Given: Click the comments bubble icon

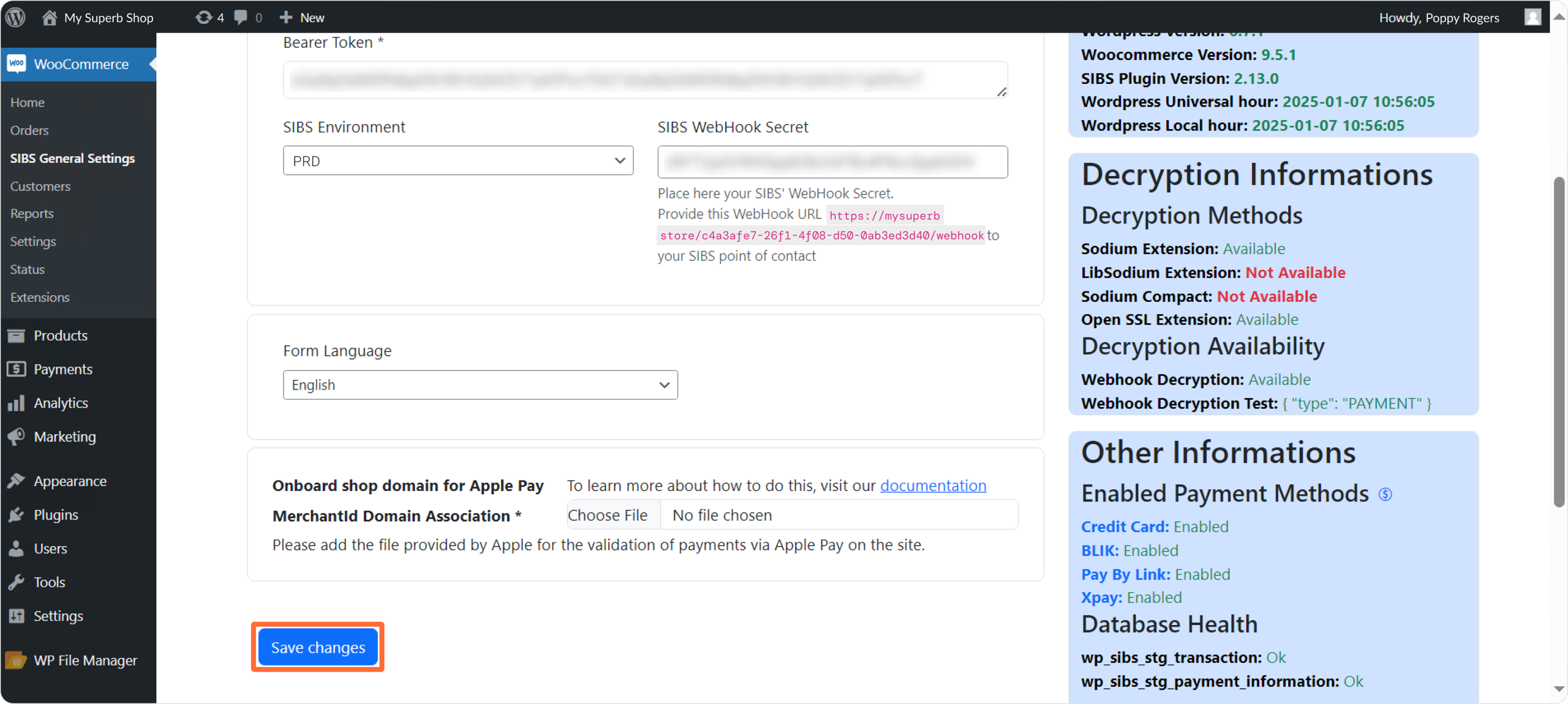Looking at the screenshot, I should (241, 17).
